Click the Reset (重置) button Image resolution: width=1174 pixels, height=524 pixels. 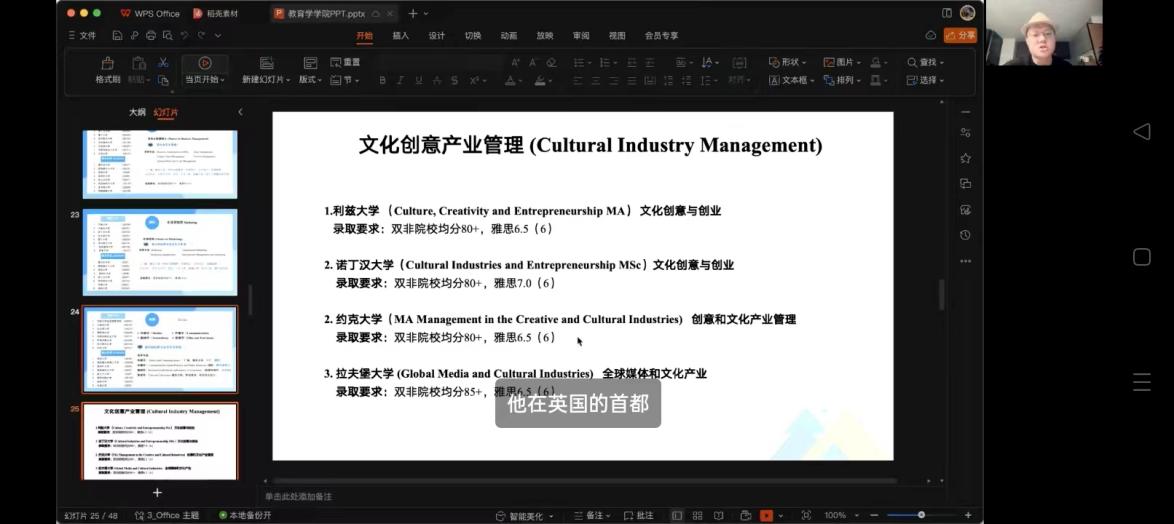click(345, 62)
